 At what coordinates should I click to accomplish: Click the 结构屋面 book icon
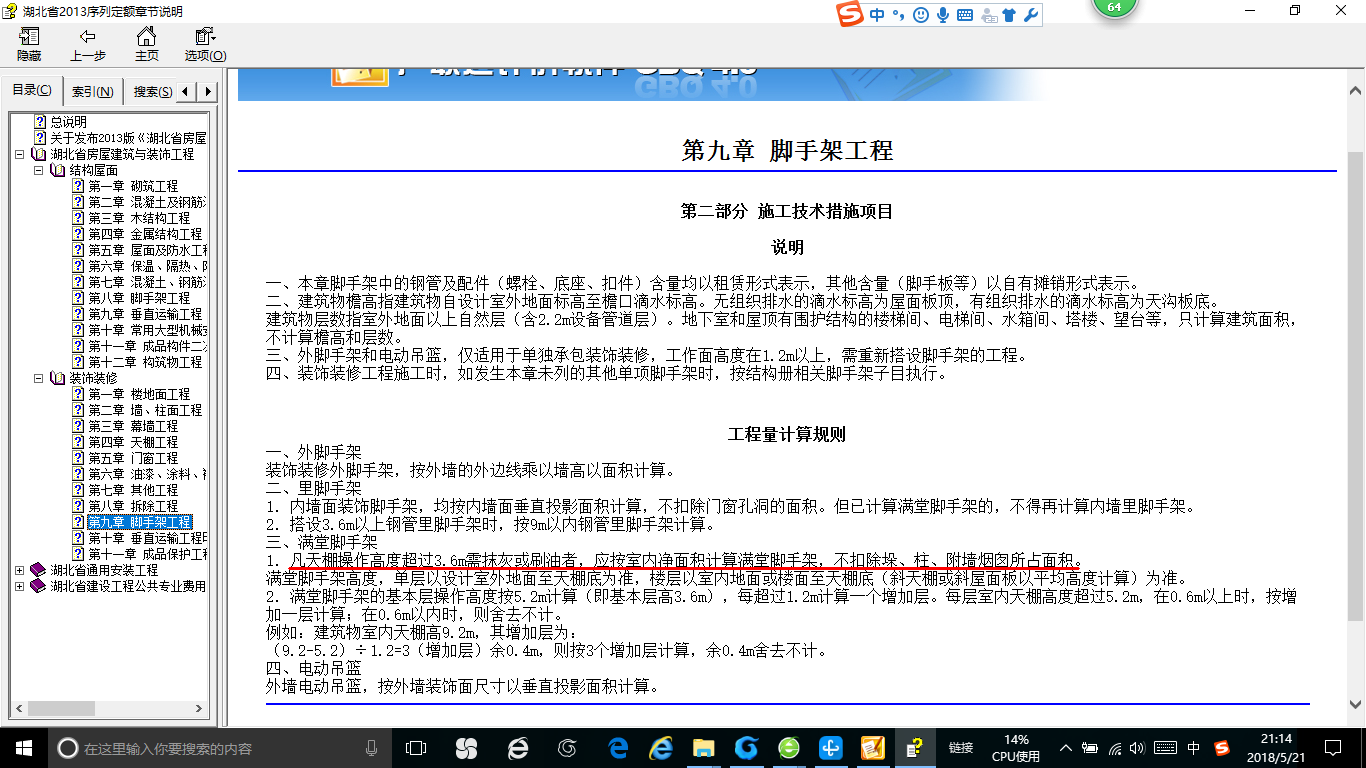tap(57, 170)
